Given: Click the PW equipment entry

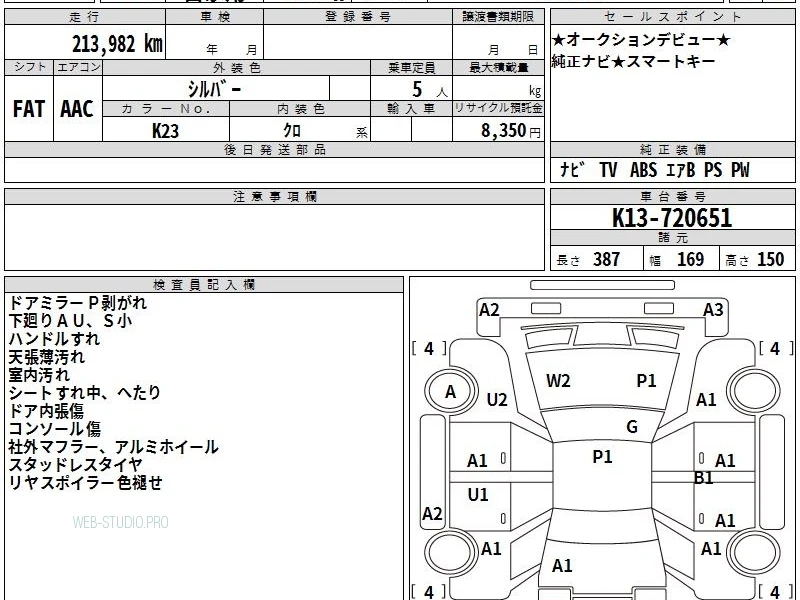Looking at the screenshot, I should point(740,170).
